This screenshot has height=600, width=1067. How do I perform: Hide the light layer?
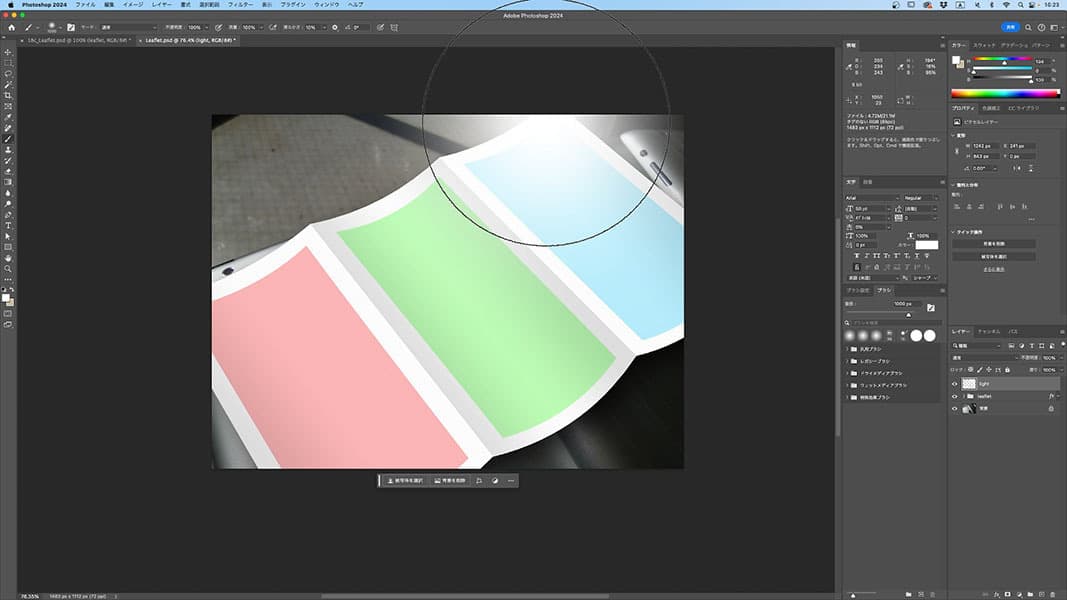[954, 383]
